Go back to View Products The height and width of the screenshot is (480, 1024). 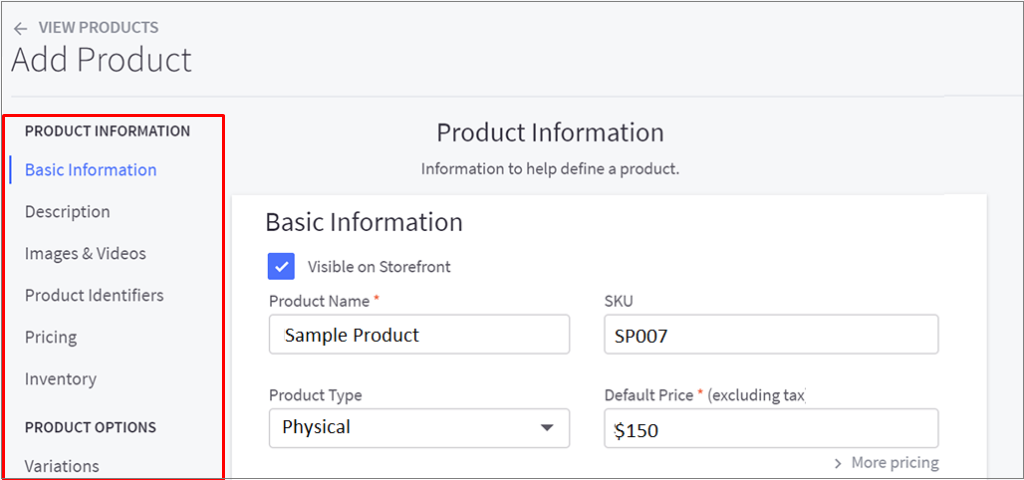point(97,28)
